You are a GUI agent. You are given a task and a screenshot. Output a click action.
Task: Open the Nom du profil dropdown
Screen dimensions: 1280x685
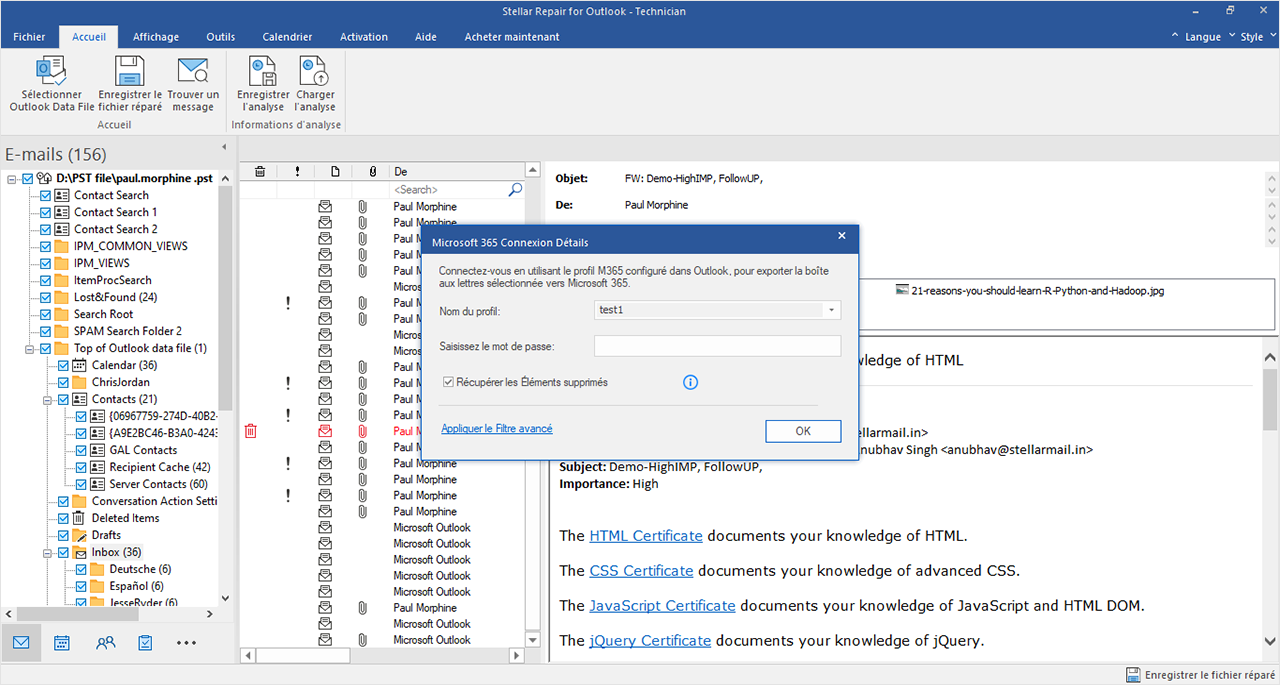point(830,310)
